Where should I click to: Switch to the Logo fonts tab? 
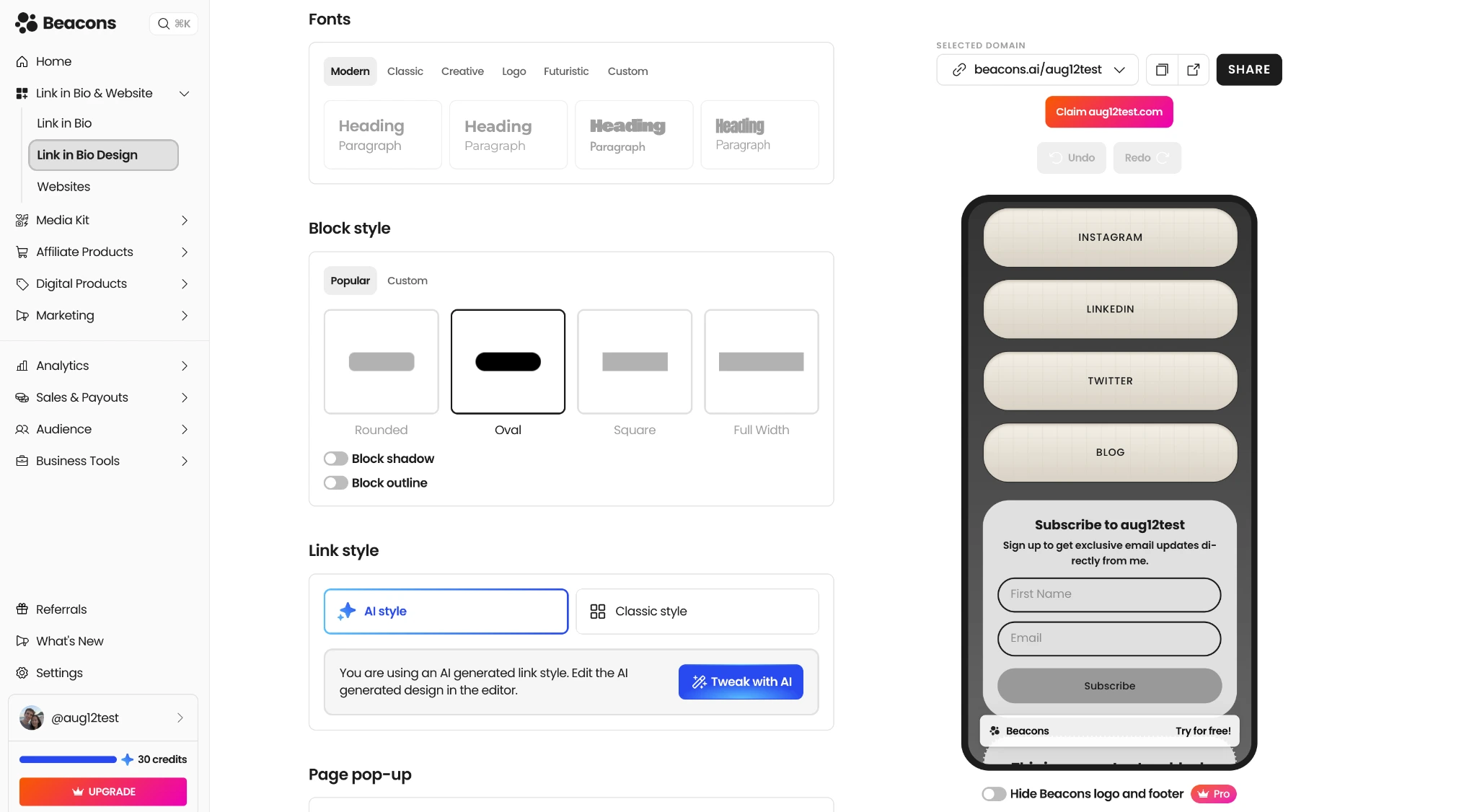pos(514,71)
